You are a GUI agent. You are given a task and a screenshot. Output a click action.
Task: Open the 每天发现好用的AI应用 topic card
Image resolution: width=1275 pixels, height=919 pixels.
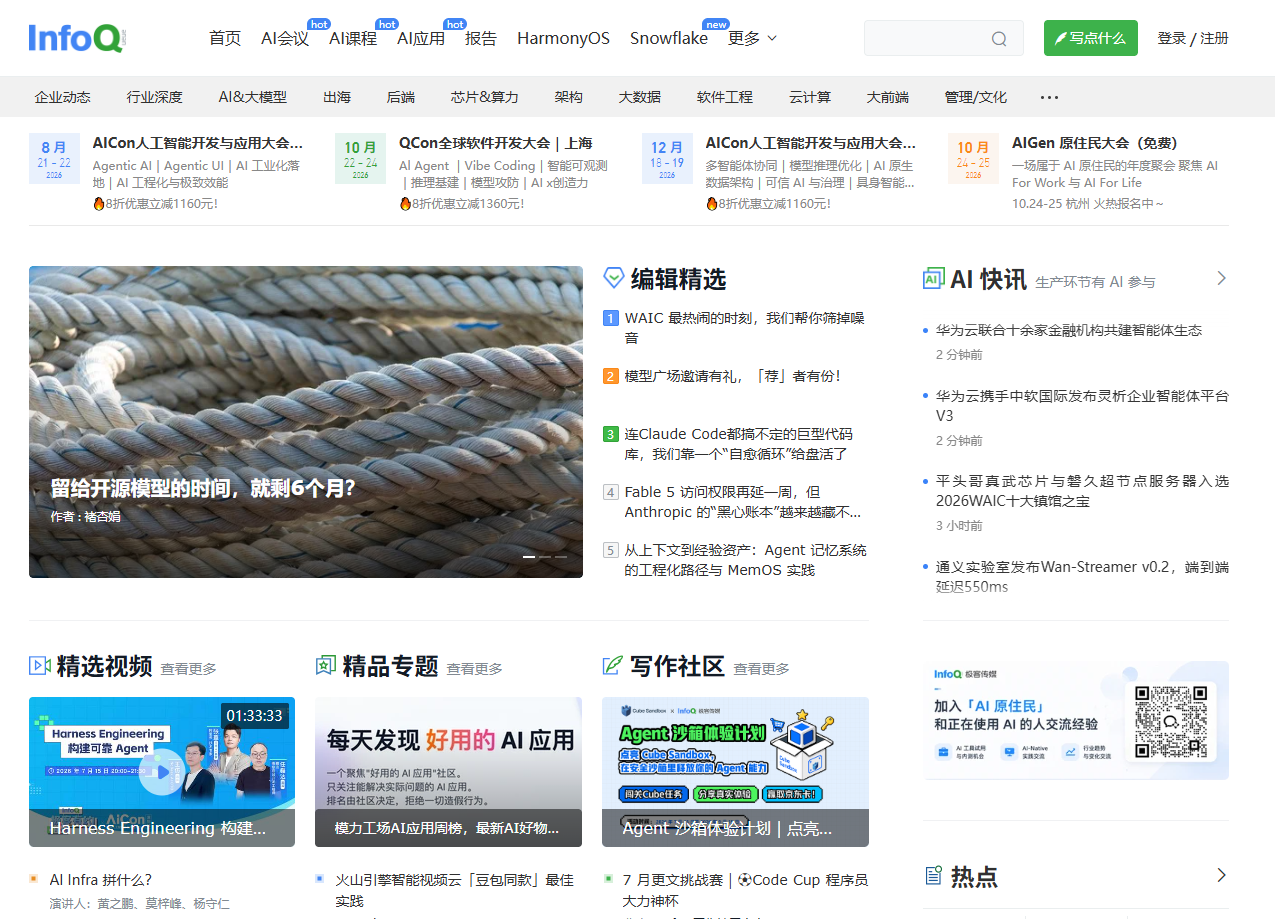[x=448, y=772]
